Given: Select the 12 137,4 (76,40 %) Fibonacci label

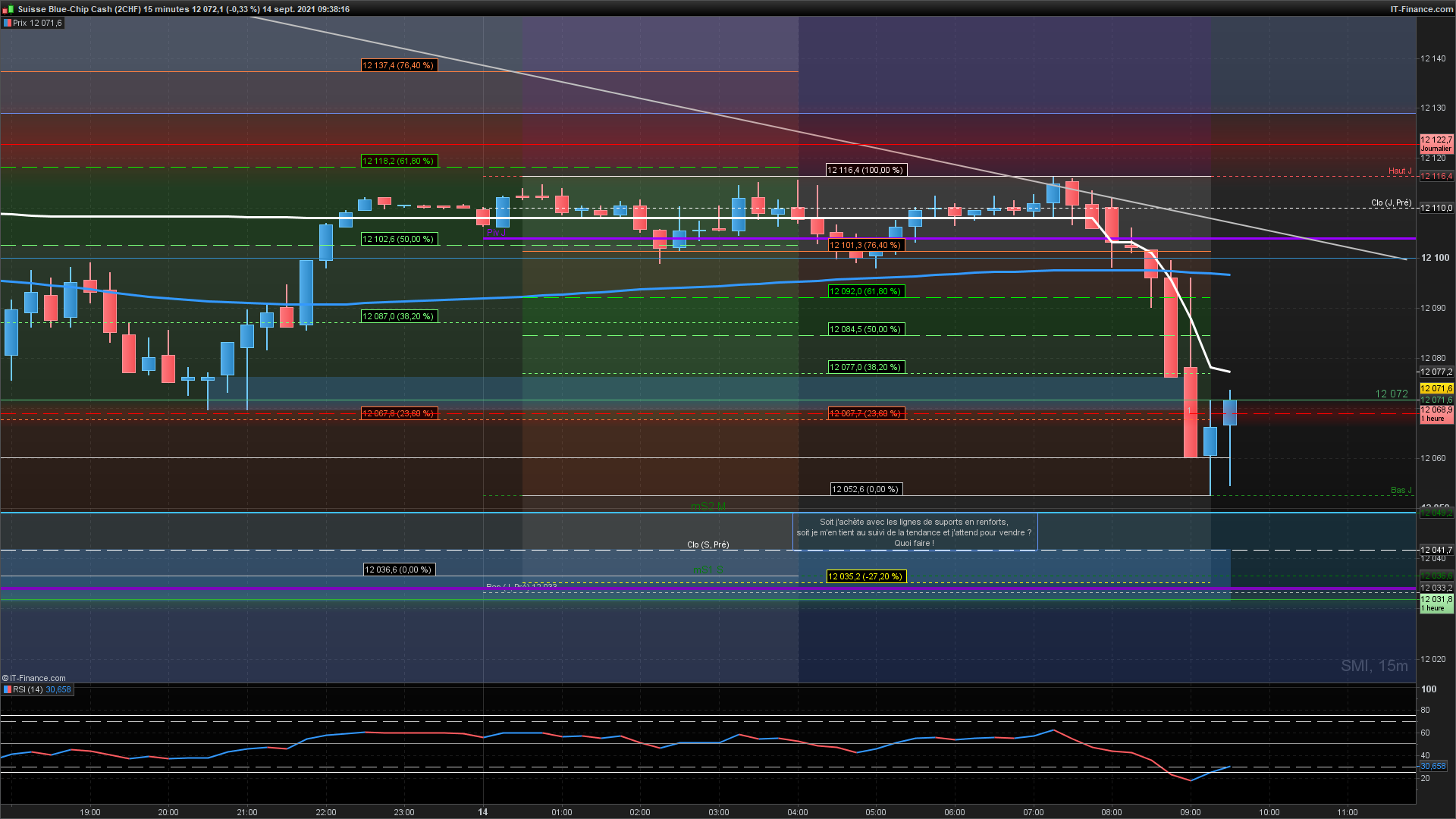Looking at the screenshot, I should [397, 65].
